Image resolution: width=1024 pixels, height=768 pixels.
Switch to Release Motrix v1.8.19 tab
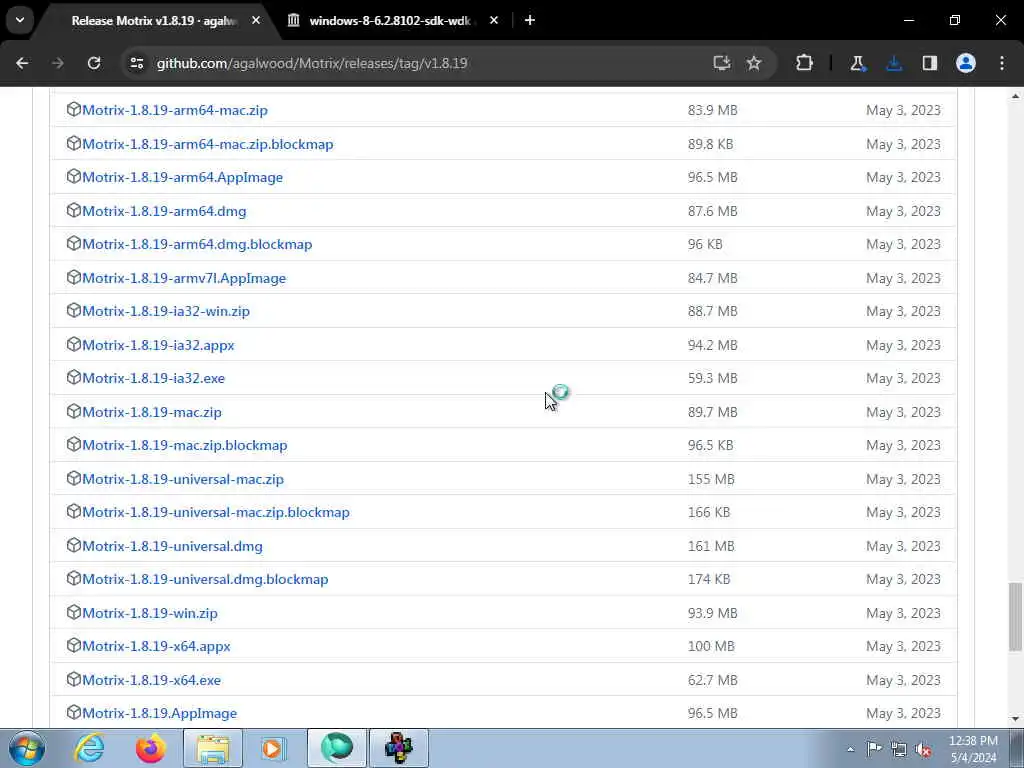(x=153, y=21)
